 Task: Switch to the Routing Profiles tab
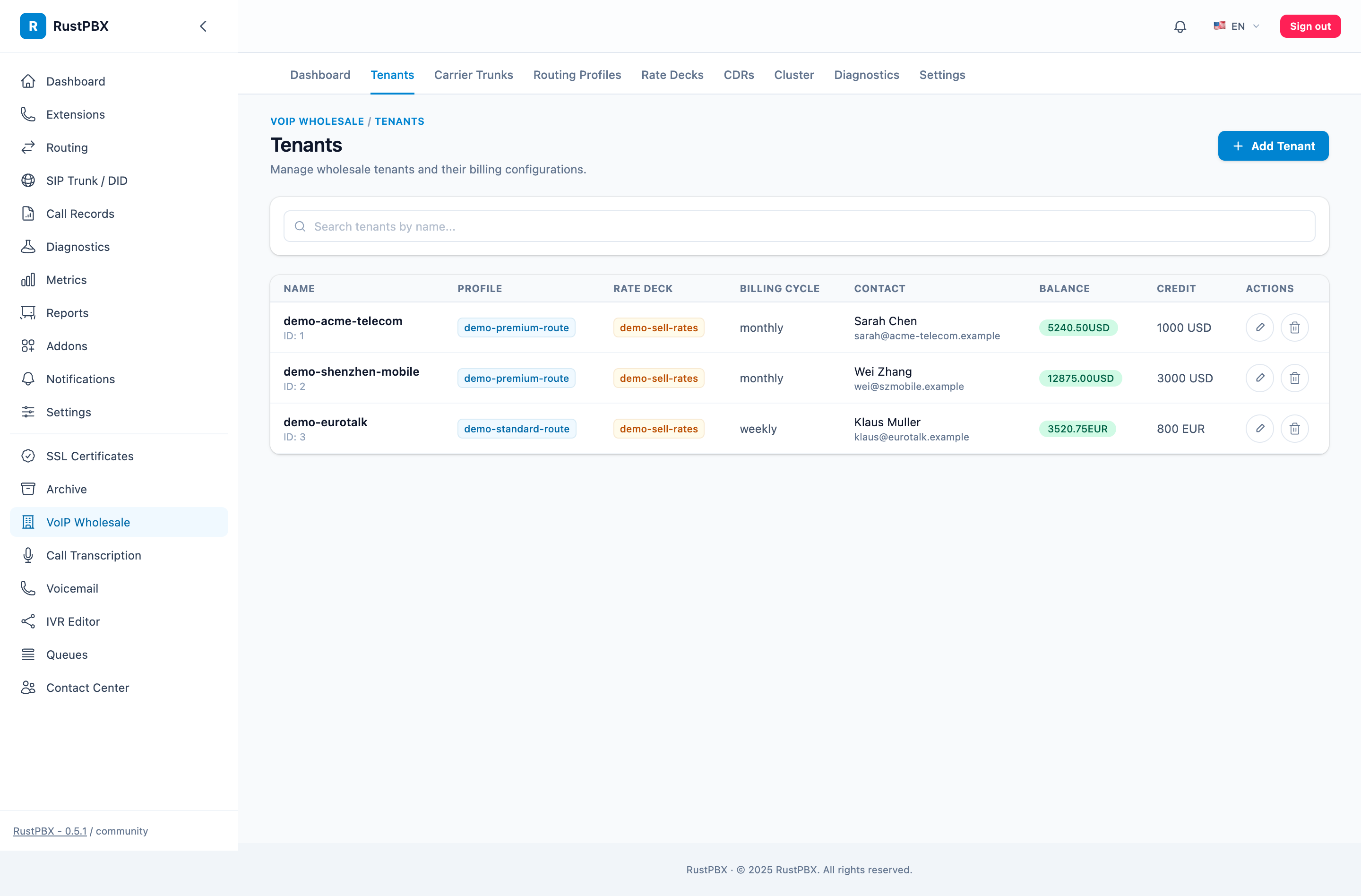coord(577,75)
